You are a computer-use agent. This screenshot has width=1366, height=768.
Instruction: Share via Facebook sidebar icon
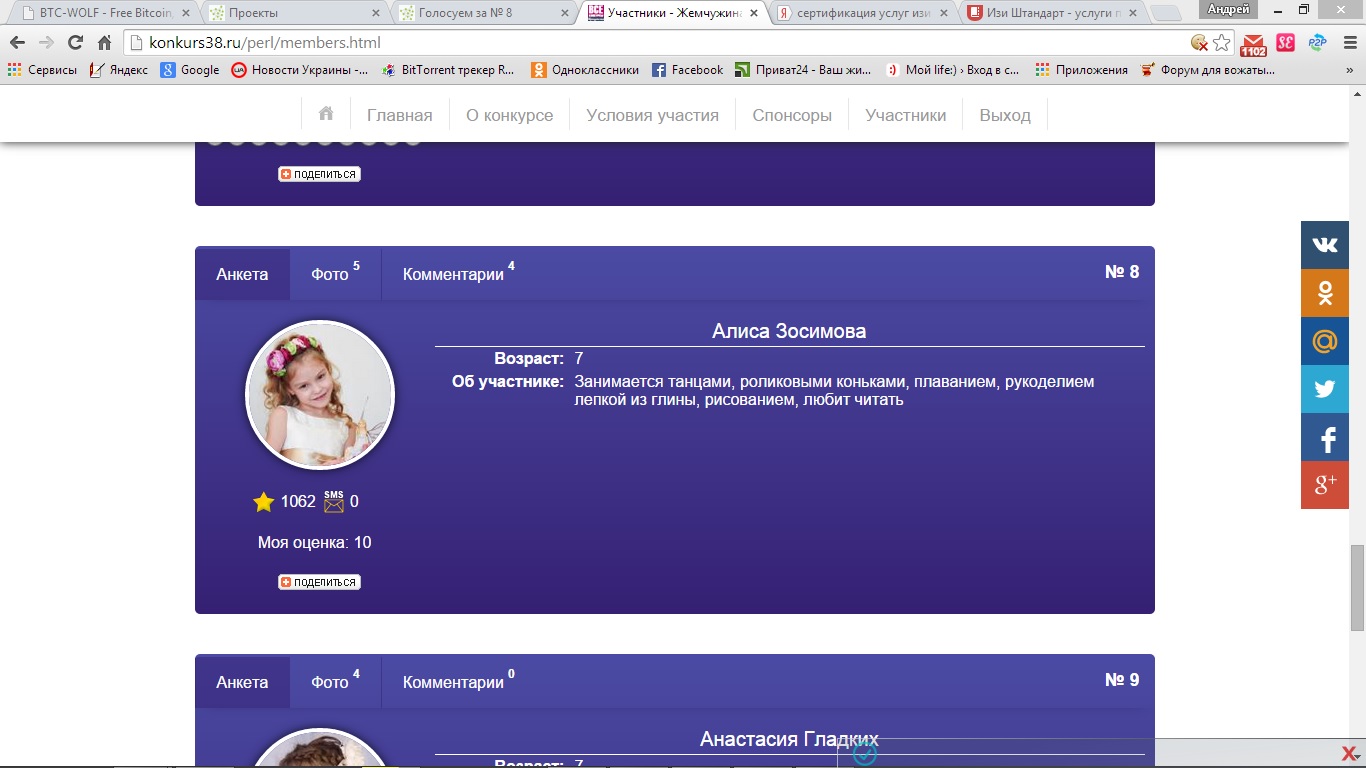click(1325, 437)
